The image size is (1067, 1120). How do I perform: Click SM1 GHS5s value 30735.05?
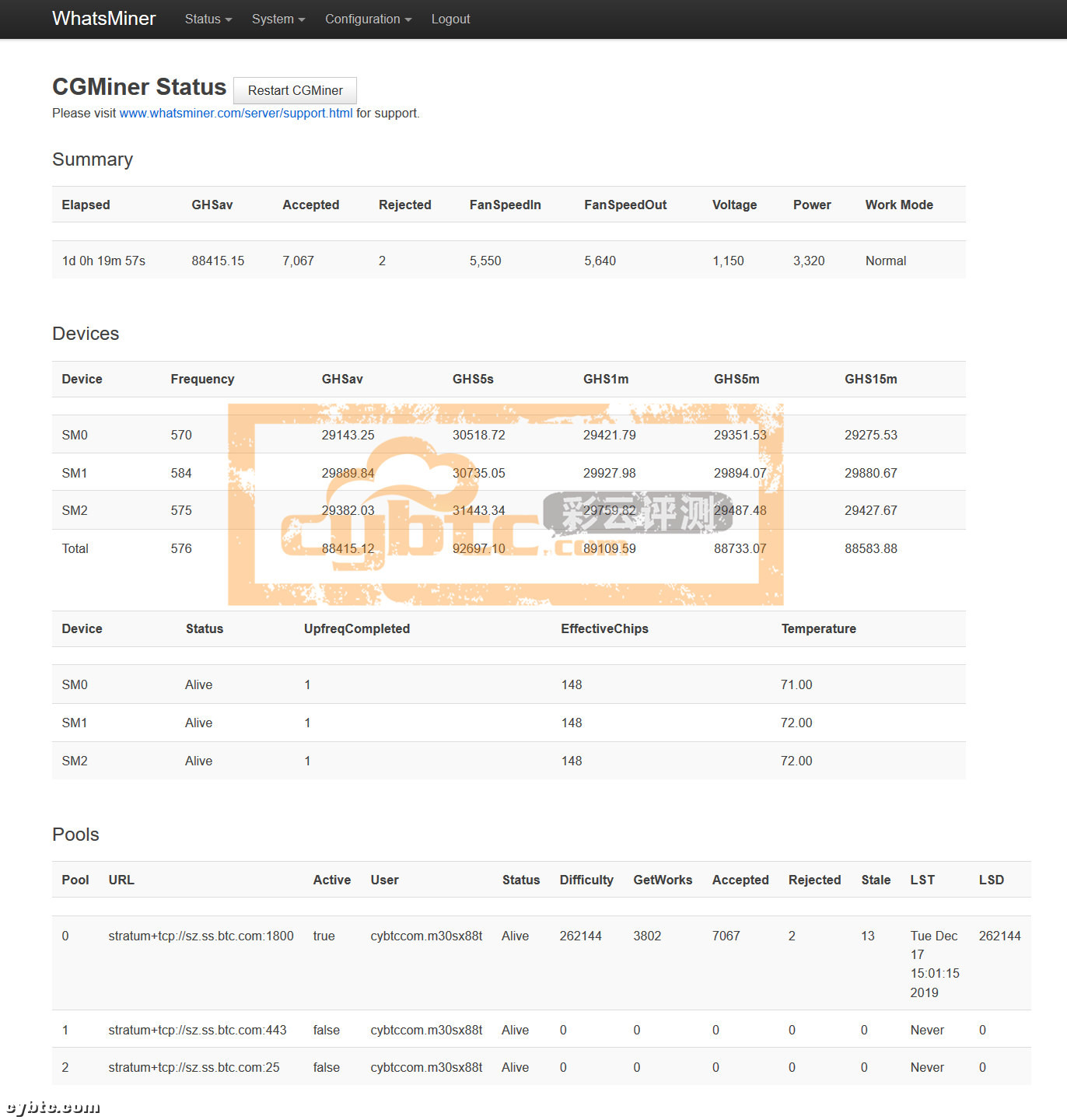coord(479,473)
